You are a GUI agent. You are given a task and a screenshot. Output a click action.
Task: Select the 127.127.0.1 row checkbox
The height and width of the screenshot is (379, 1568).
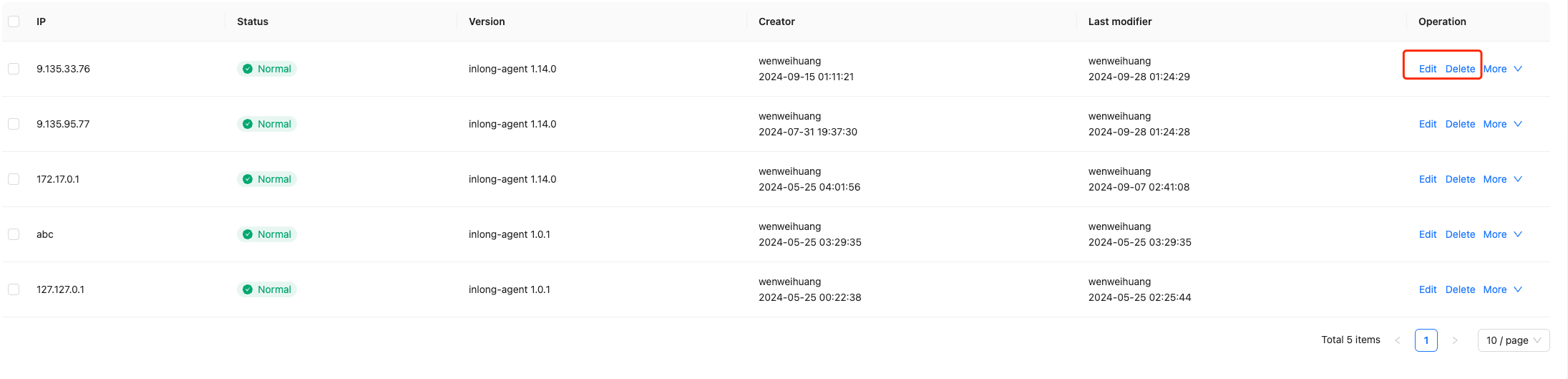[14, 289]
